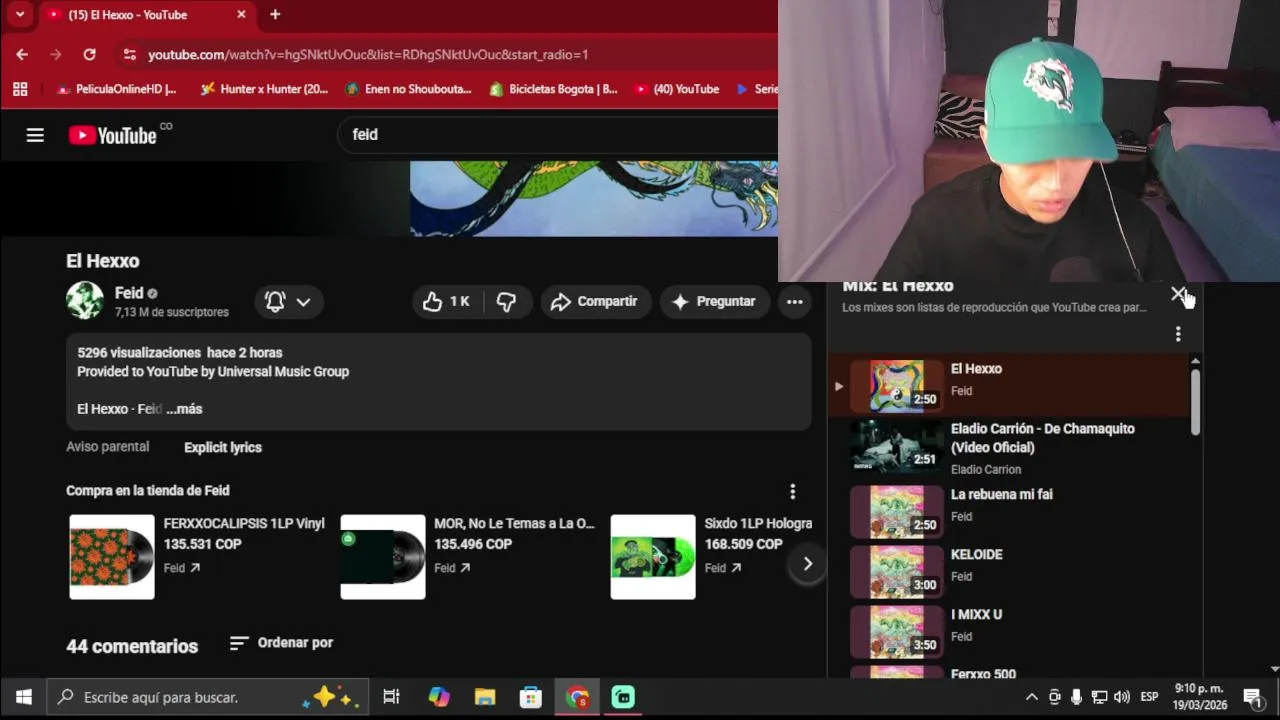1280x720 pixels.
Task: Open the more actions menu beside Preguntar
Action: coord(794,301)
